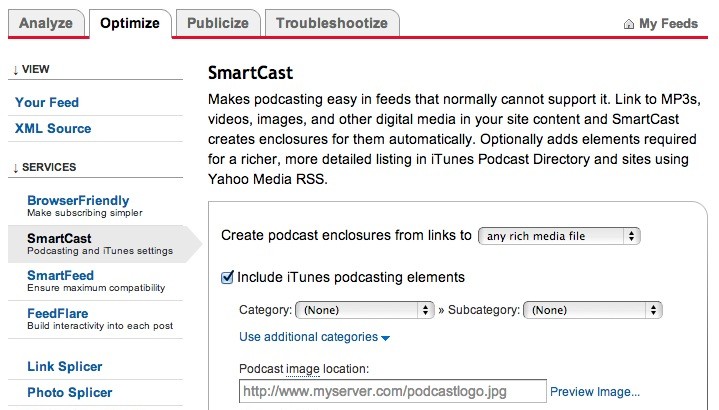Open the Photo Splicer service
Viewport: 719px width, 410px height.
click(x=70, y=393)
